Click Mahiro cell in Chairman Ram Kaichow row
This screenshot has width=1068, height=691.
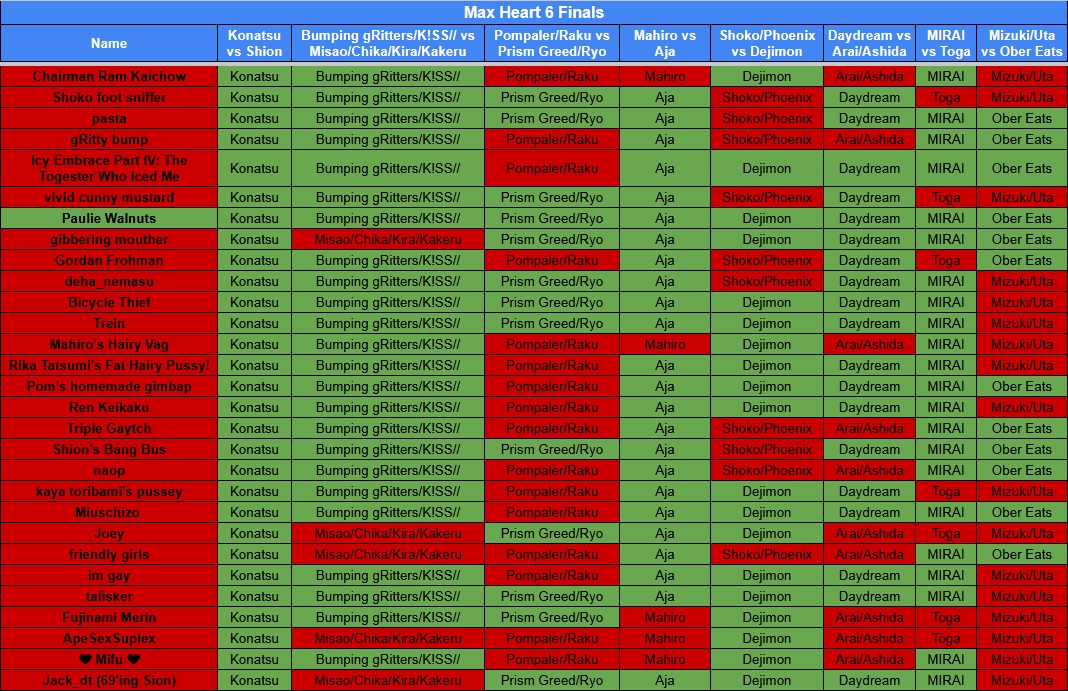[x=665, y=76]
